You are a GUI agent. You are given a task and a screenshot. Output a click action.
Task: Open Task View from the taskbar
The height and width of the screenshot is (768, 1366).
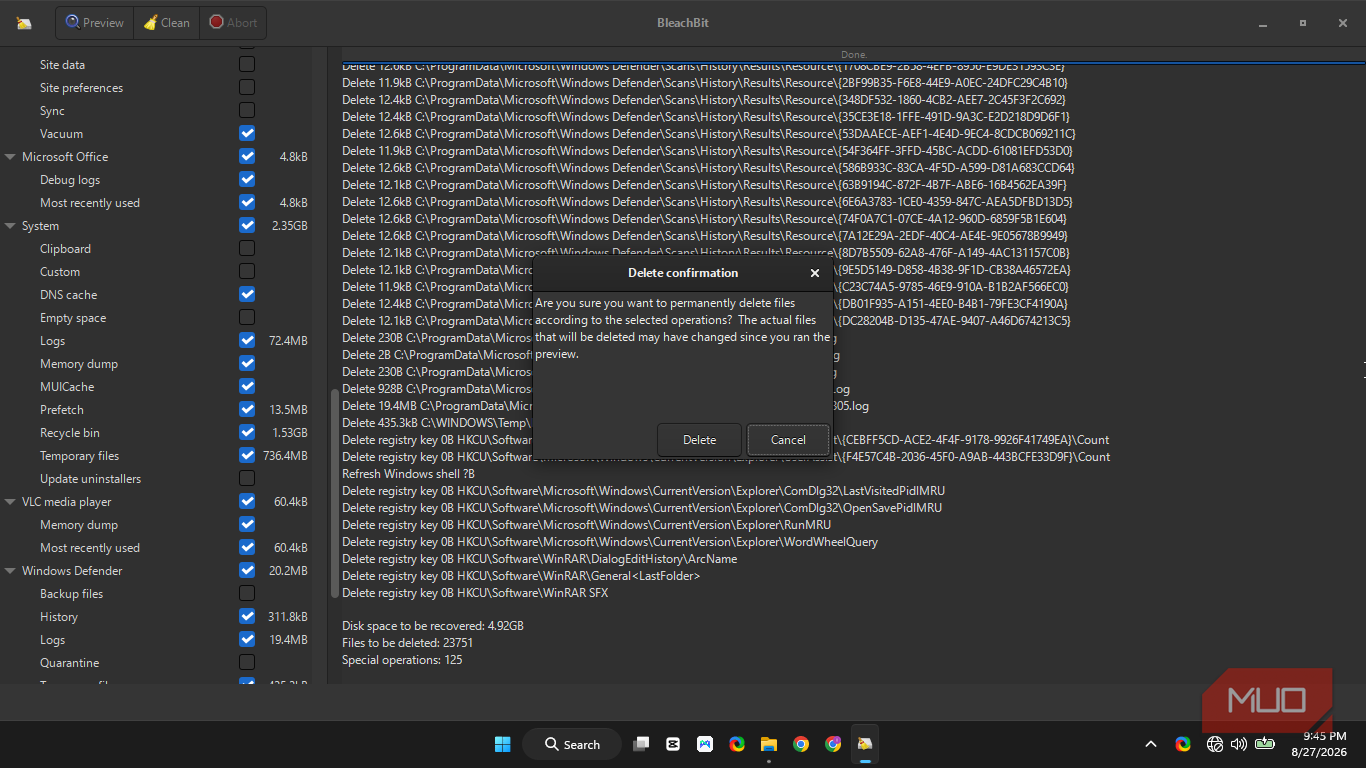pos(641,744)
